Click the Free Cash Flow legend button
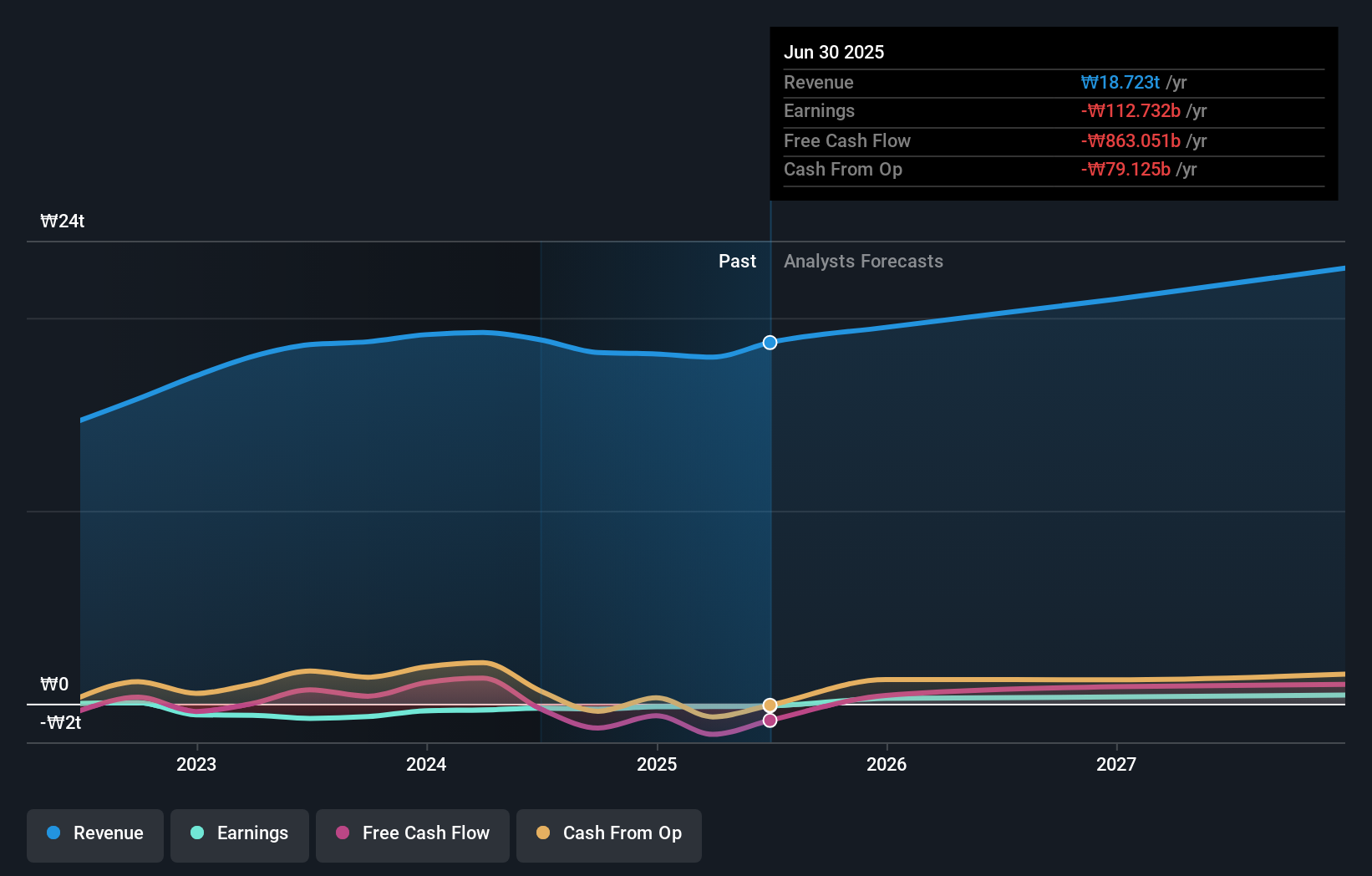 click(412, 834)
